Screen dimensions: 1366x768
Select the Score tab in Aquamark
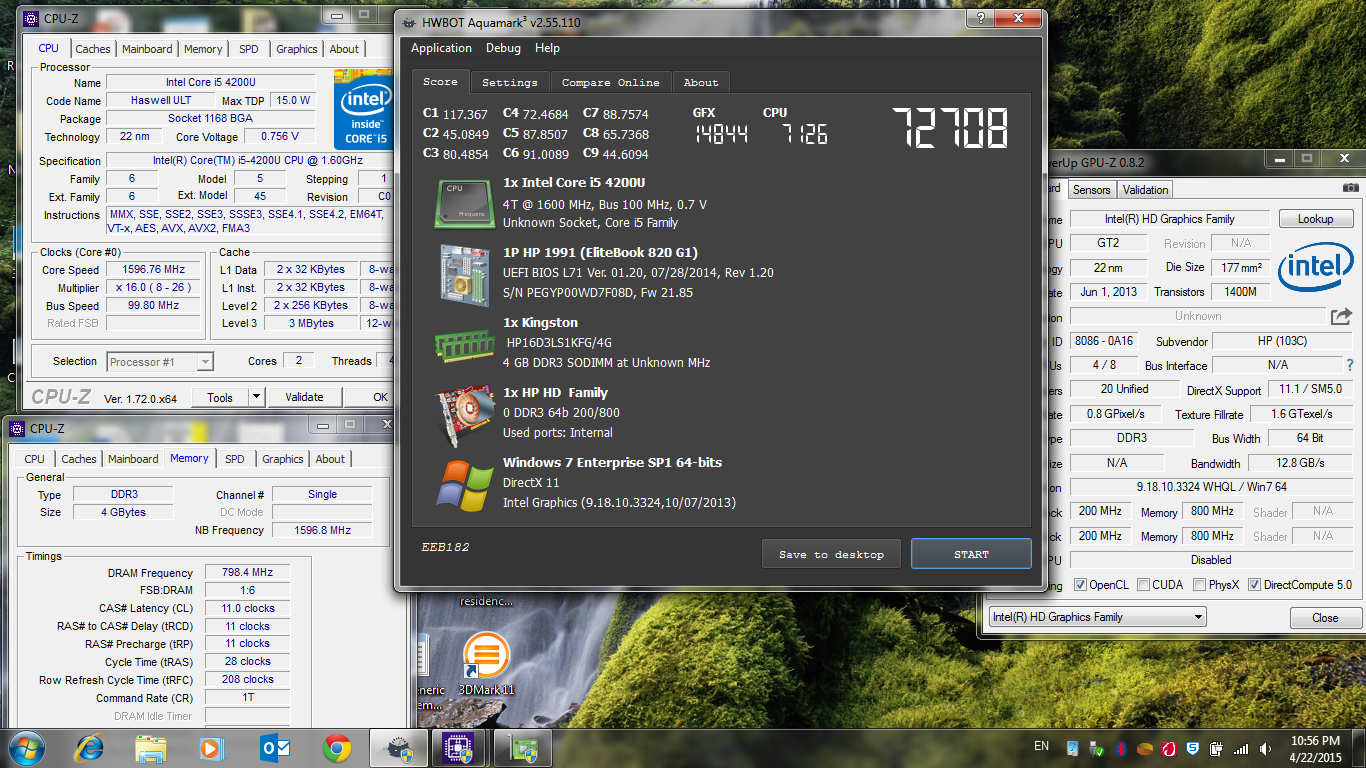point(440,82)
